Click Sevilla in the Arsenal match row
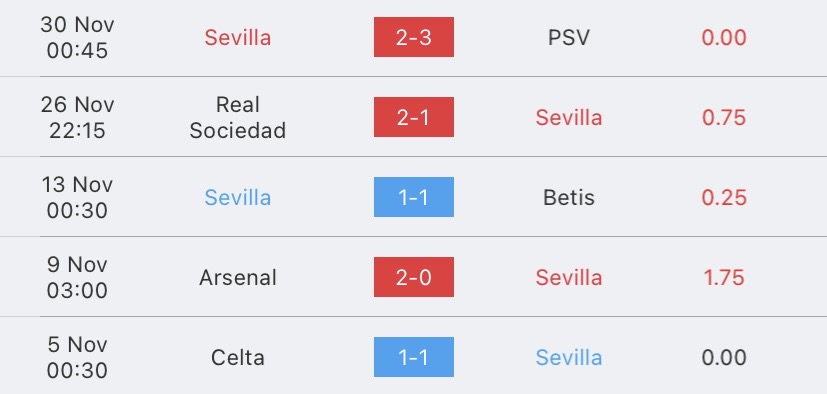The image size is (827, 394). pyautogui.click(x=569, y=277)
